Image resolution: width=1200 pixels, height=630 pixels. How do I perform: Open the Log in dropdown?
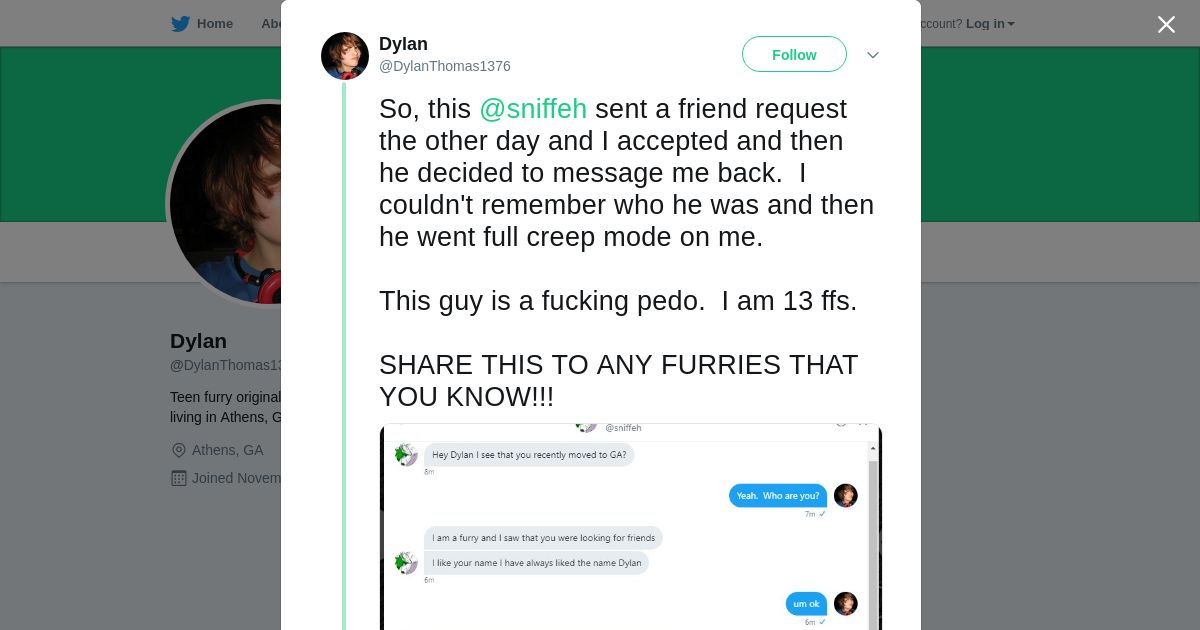[990, 24]
